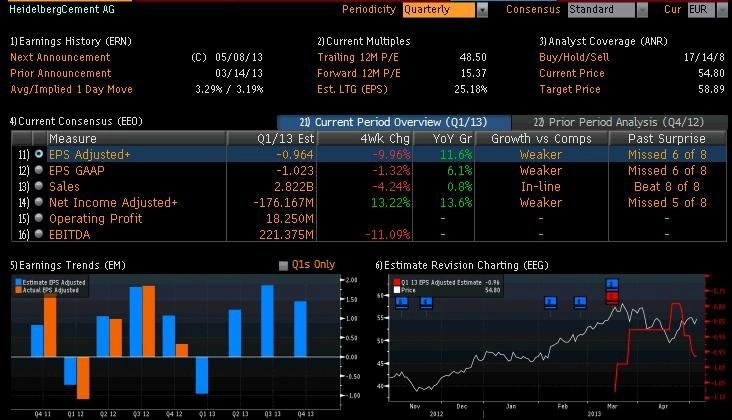Click the blue March event marker
This screenshot has height=420, width=732.
point(612,284)
